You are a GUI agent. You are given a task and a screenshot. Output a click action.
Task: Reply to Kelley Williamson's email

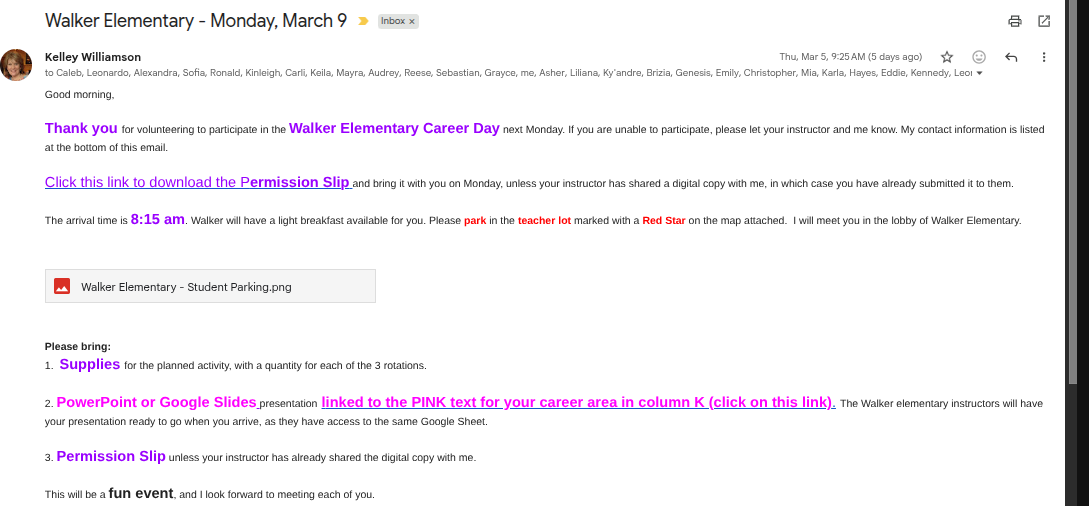pos(1011,57)
